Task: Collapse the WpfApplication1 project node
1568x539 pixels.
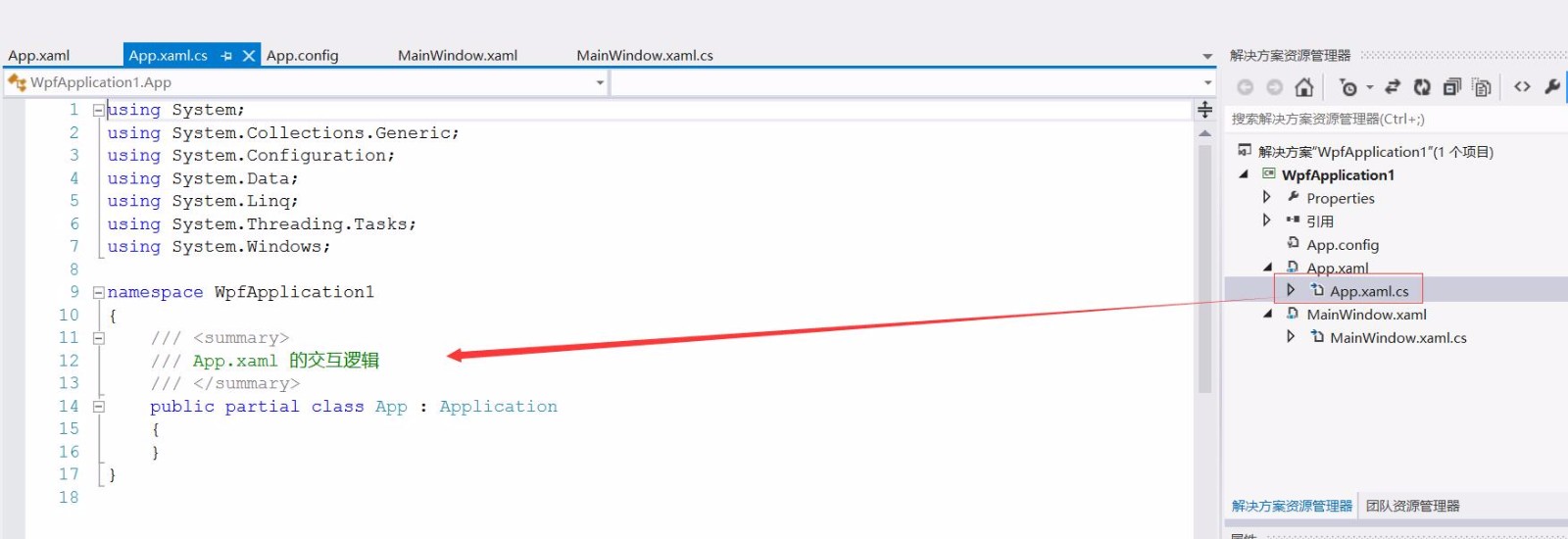Action: (1244, 174)
